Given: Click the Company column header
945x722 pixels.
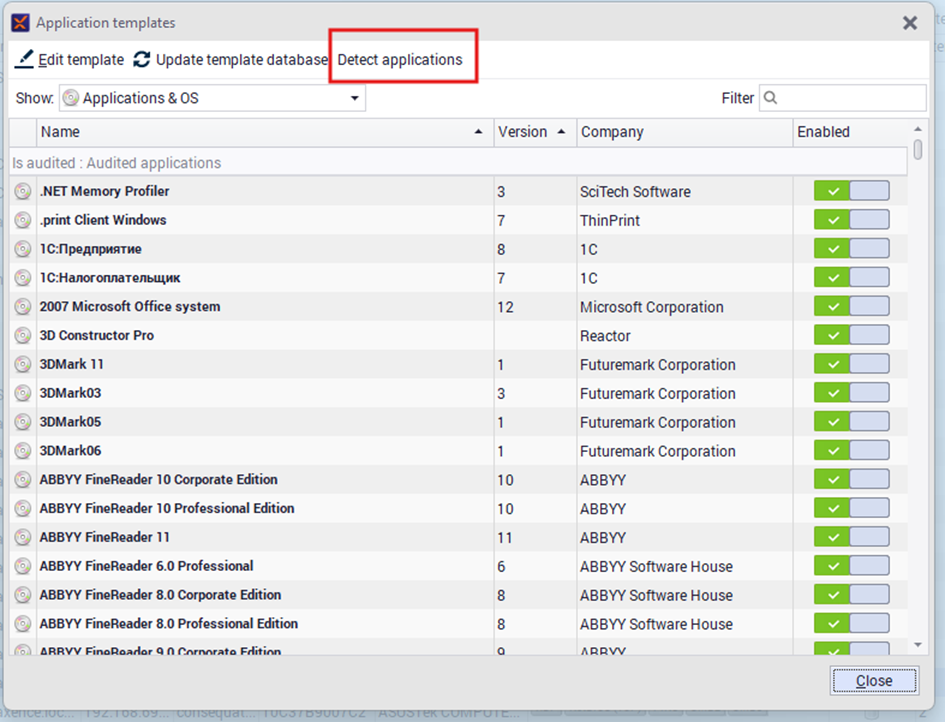Looking at the screenshot, I should pyautogui.click(x=612, y=132).
